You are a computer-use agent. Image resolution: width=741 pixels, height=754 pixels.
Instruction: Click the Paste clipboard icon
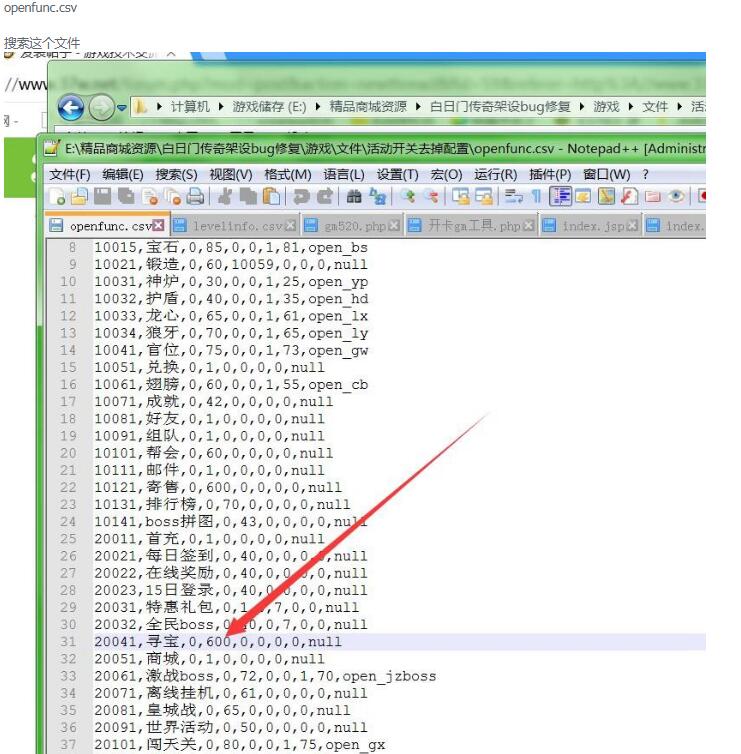(271, 197)
